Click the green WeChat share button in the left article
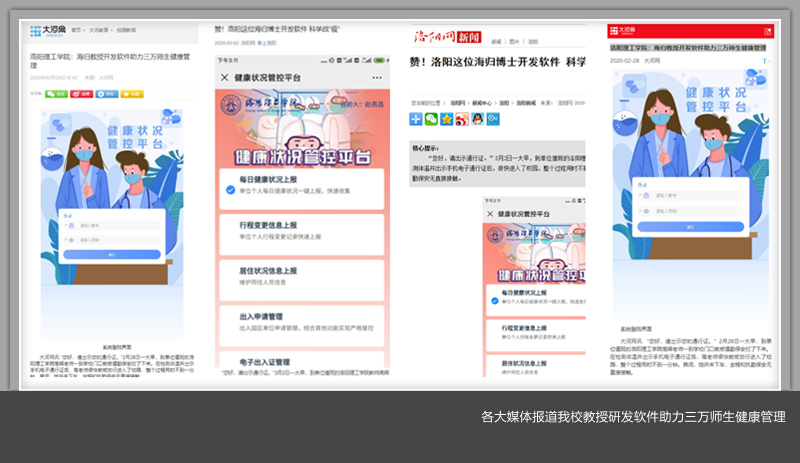Image resolution: width=800 pixels, height=463 pixels. point(57,93)
